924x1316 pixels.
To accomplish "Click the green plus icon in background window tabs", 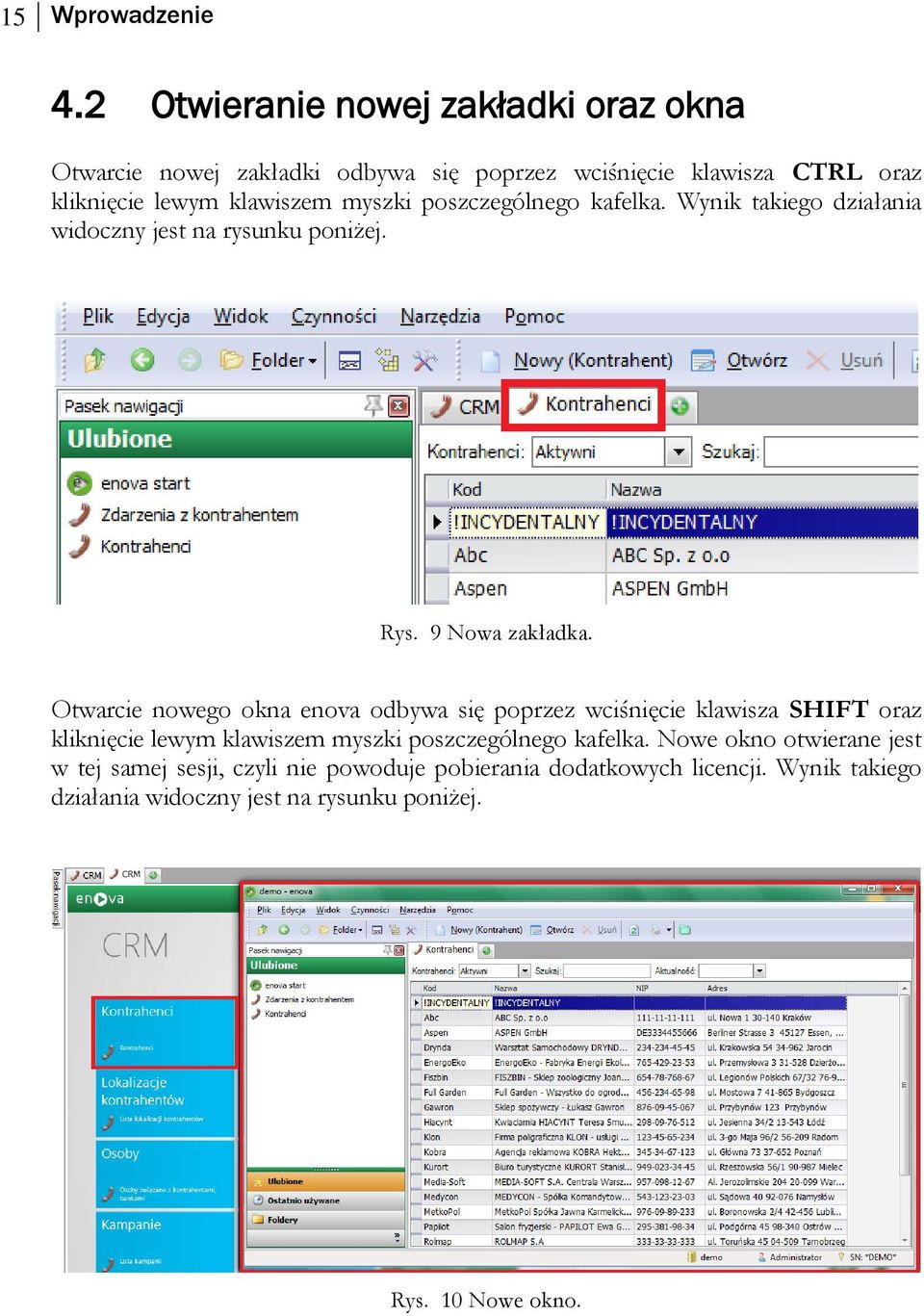I will pyautogui.click(x=153, y=875).
